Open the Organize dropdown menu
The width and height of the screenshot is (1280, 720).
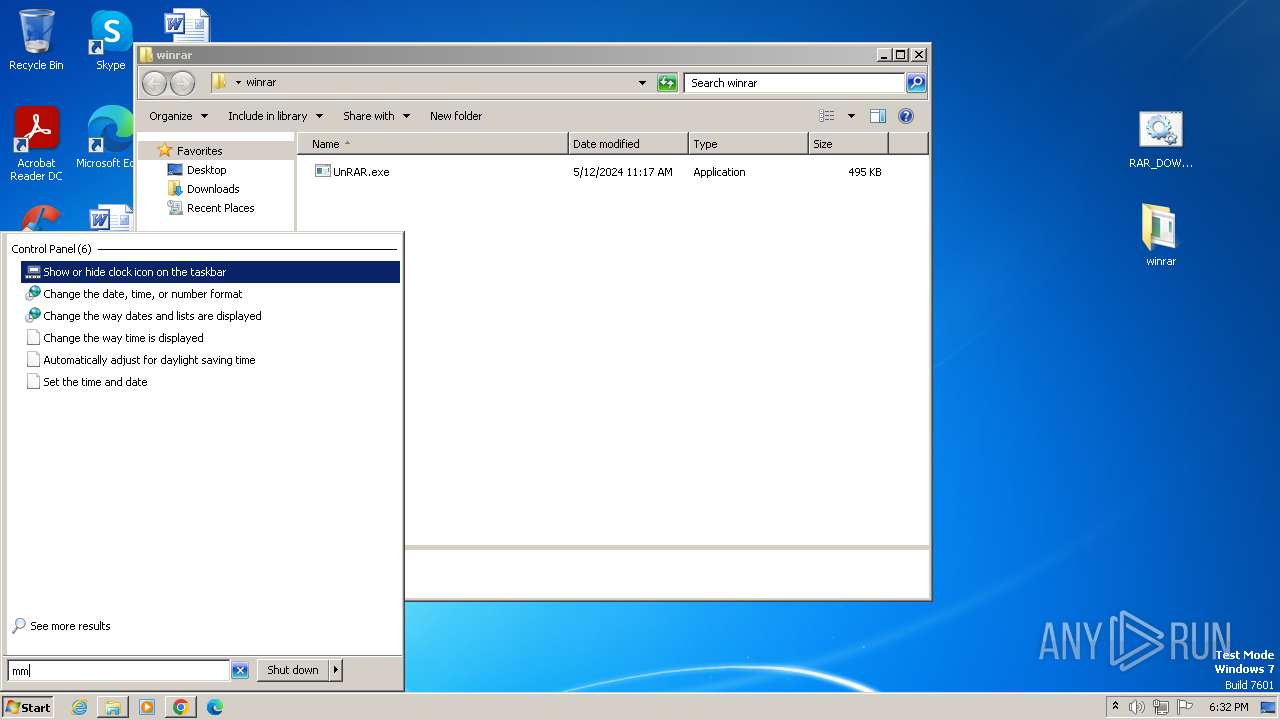tap(179, 116)
